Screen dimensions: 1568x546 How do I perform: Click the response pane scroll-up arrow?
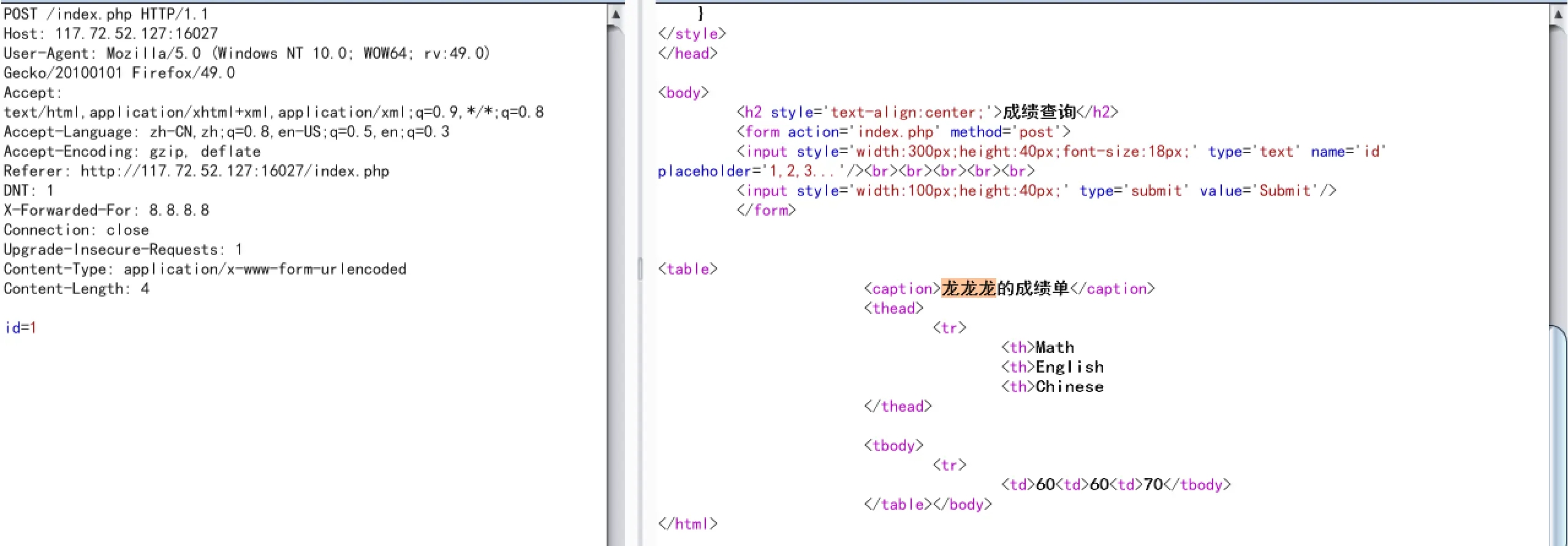coord(1558,14)
